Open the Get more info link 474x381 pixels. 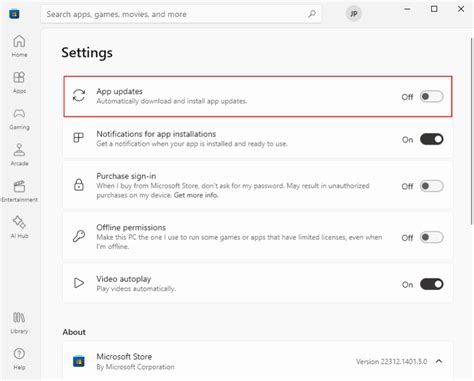(196, 195)
